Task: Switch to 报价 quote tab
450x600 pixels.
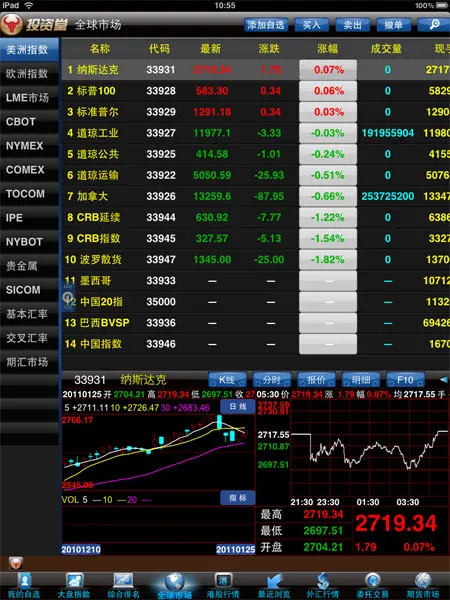Action: pos(316,380)
